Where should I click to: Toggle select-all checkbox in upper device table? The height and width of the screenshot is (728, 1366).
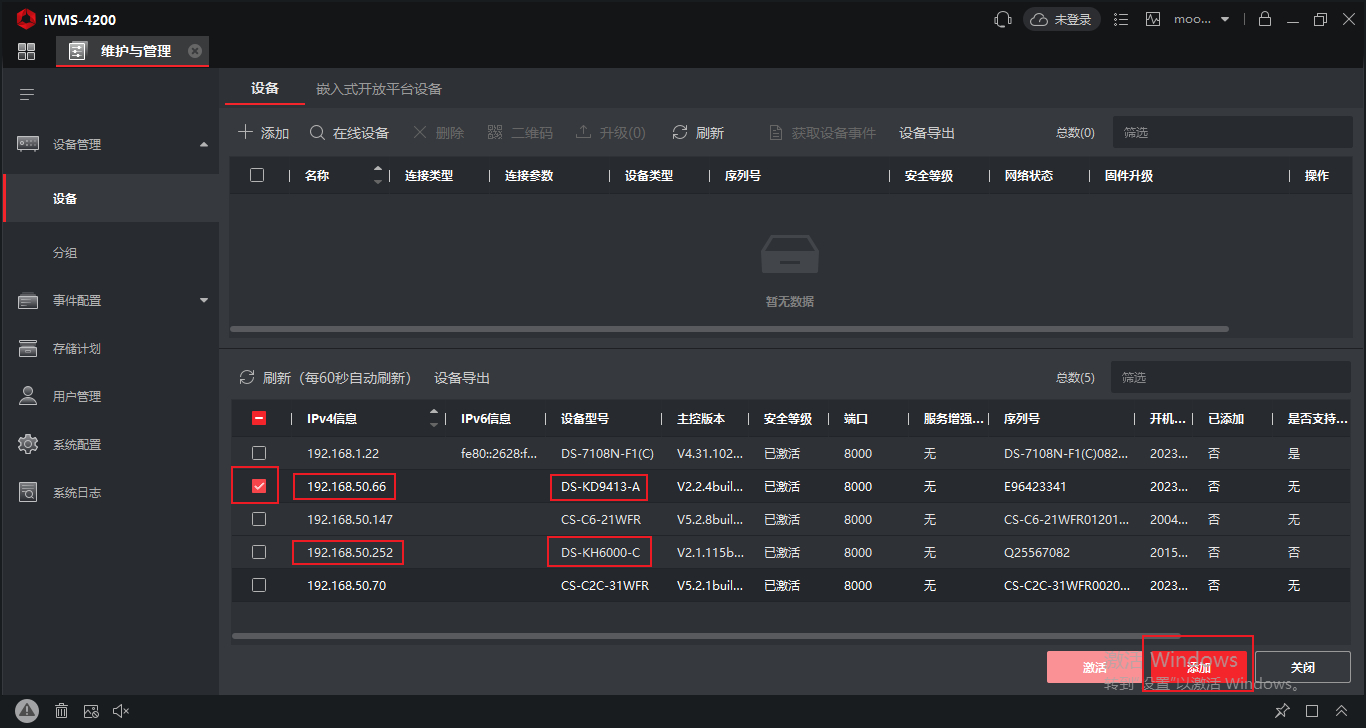point(257,175)
